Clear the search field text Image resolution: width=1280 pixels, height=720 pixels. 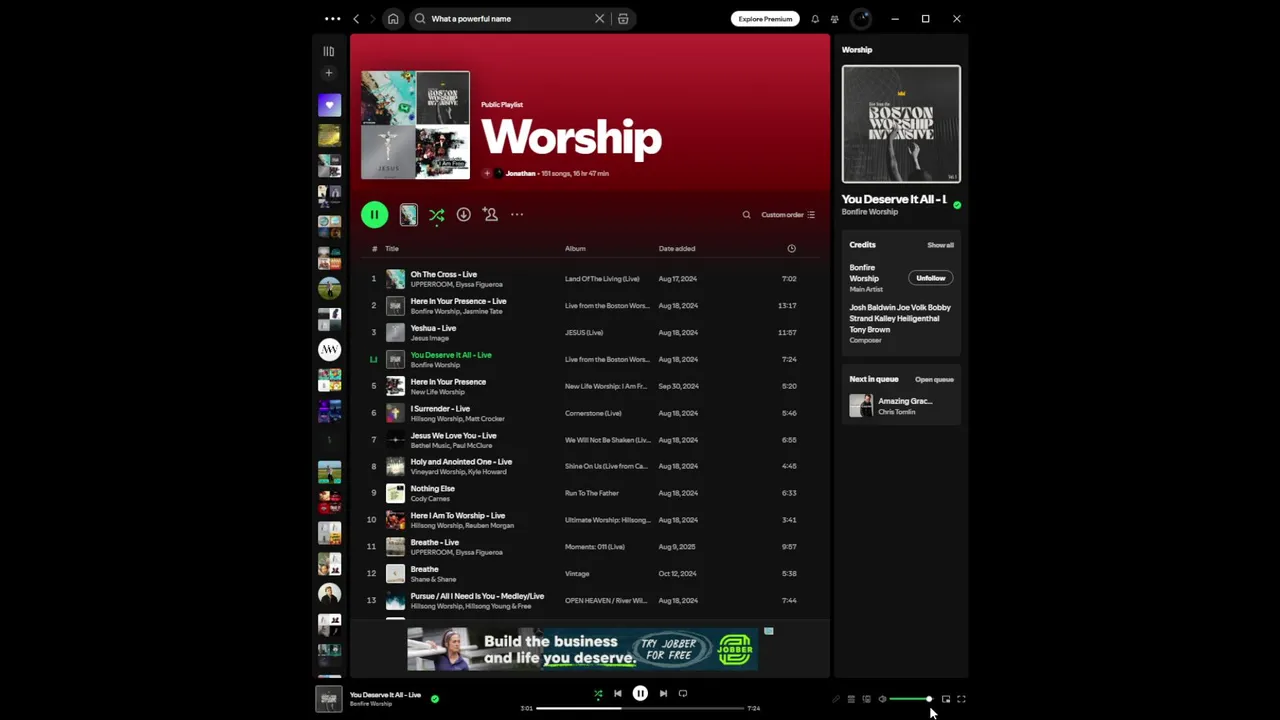[x=600, y=18]
